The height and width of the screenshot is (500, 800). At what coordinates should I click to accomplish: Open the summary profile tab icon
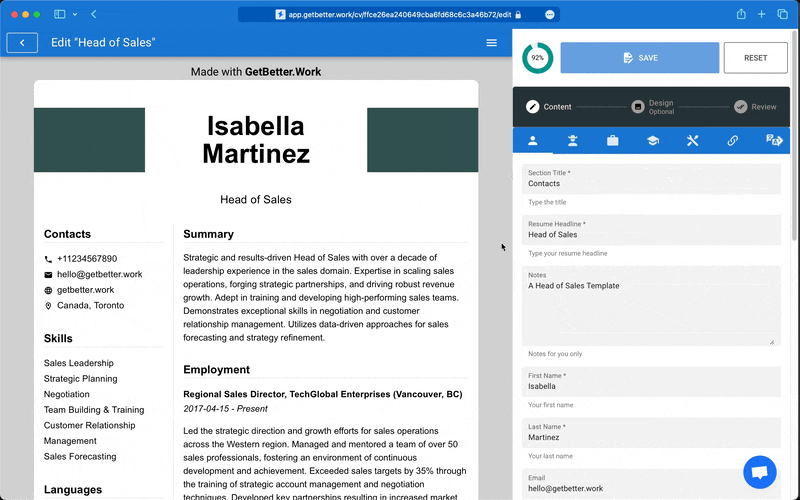[x=573, y=141]
